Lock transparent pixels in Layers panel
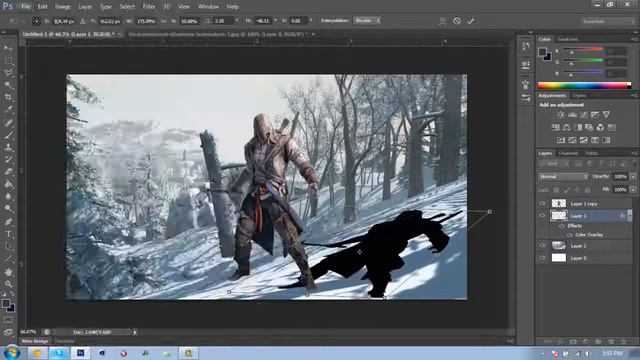640x360 pixels. [556, 190]
